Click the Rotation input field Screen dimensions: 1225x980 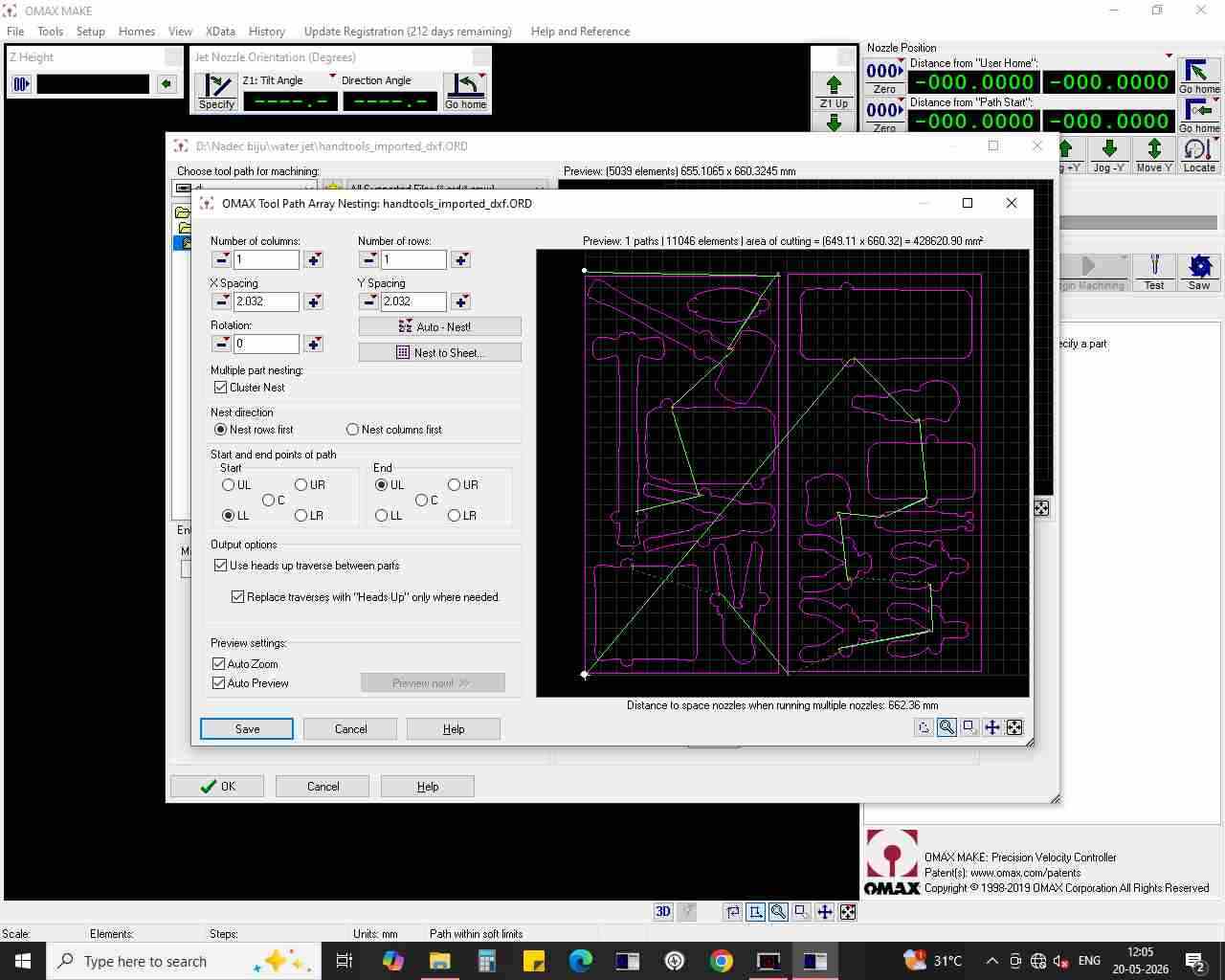[266, 344]
